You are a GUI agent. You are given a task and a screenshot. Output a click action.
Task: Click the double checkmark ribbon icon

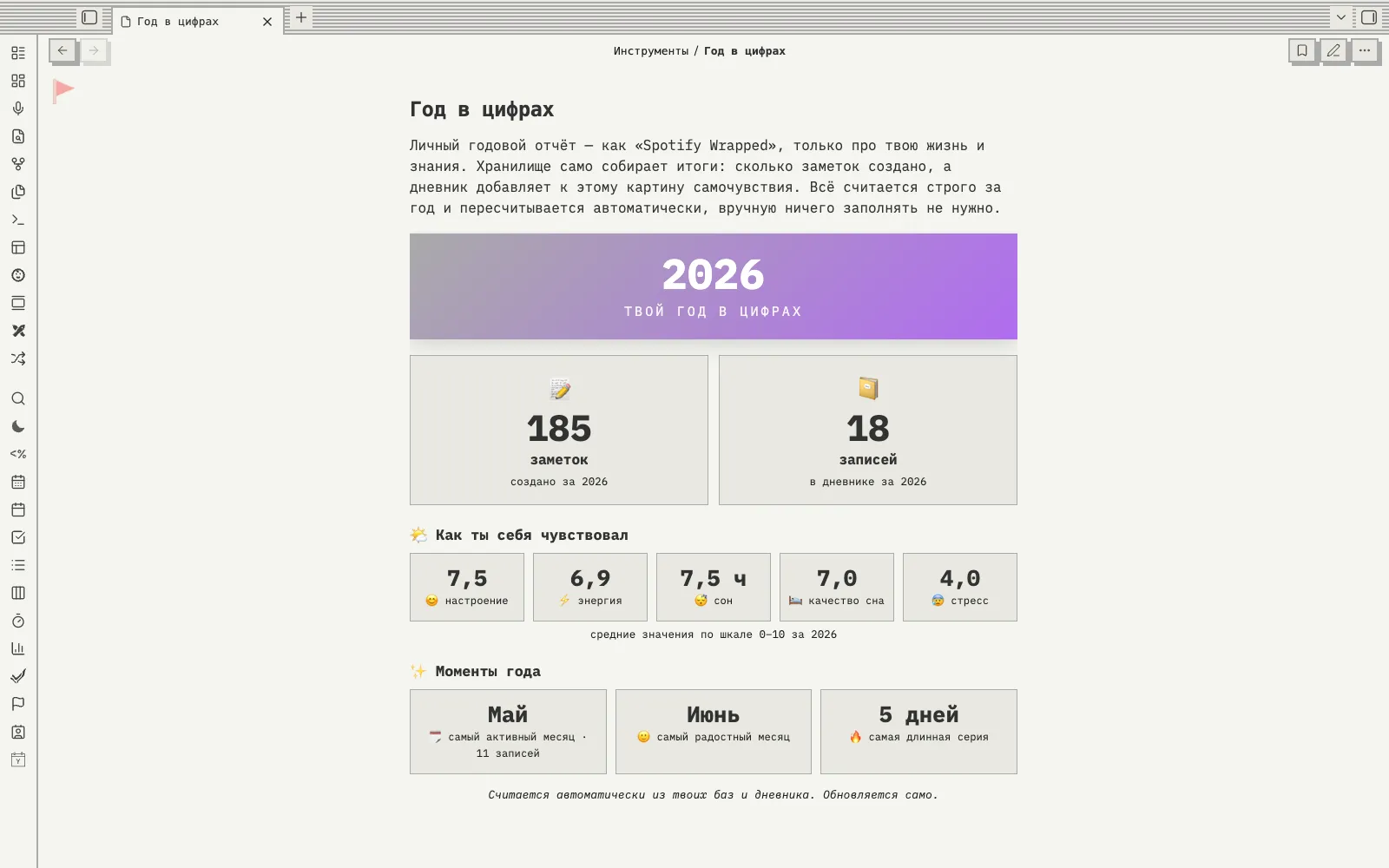click(x=18, y=676)
